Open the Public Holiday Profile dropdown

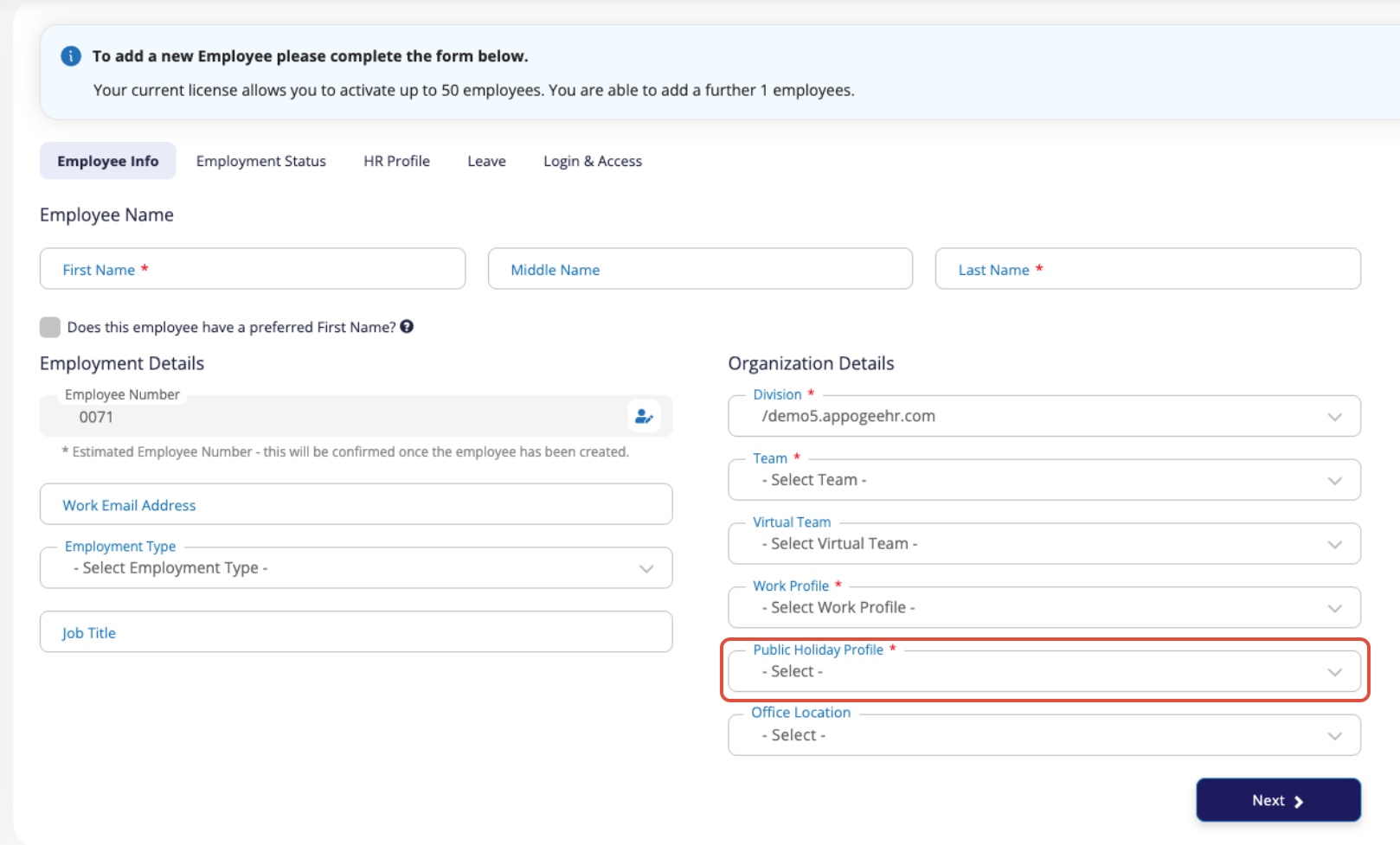1044,671
